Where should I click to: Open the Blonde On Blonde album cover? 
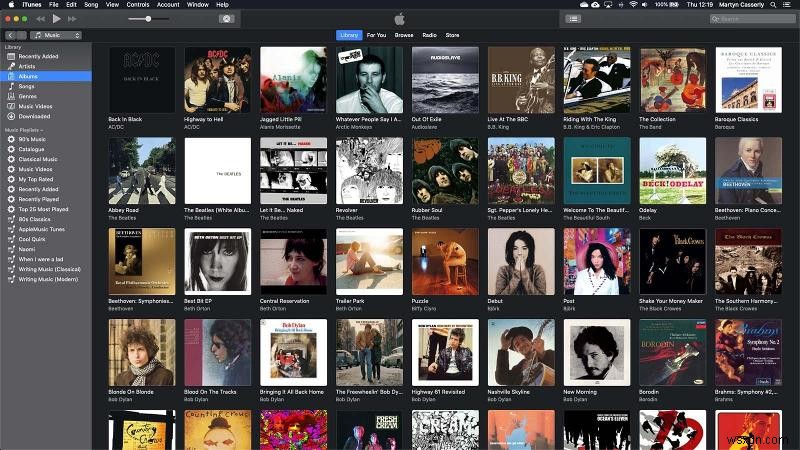(x=142, y=353)
